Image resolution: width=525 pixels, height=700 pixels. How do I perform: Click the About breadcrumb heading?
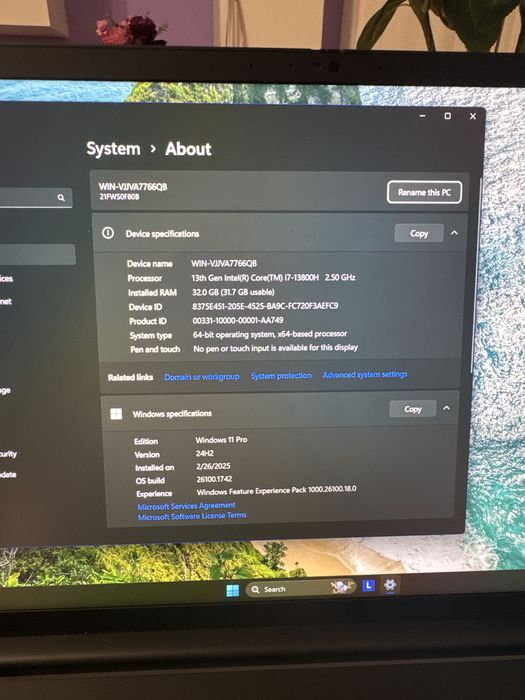tap(188, 149)
